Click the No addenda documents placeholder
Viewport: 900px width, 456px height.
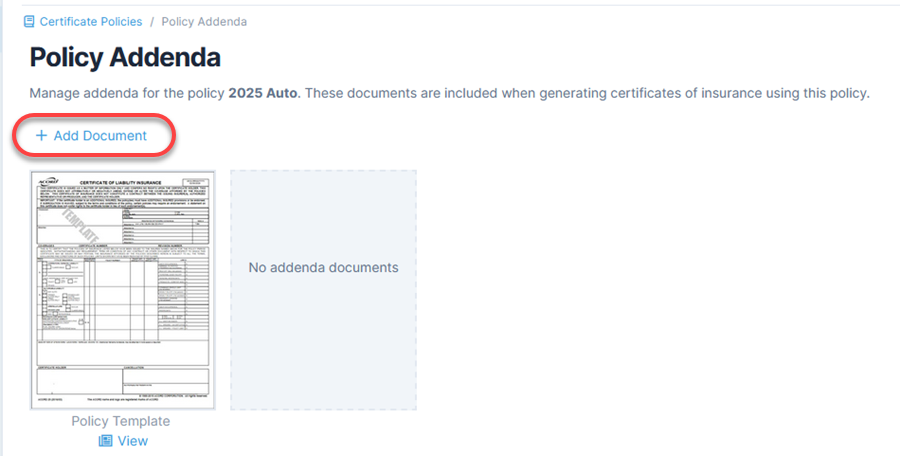[x=324, y=290]
